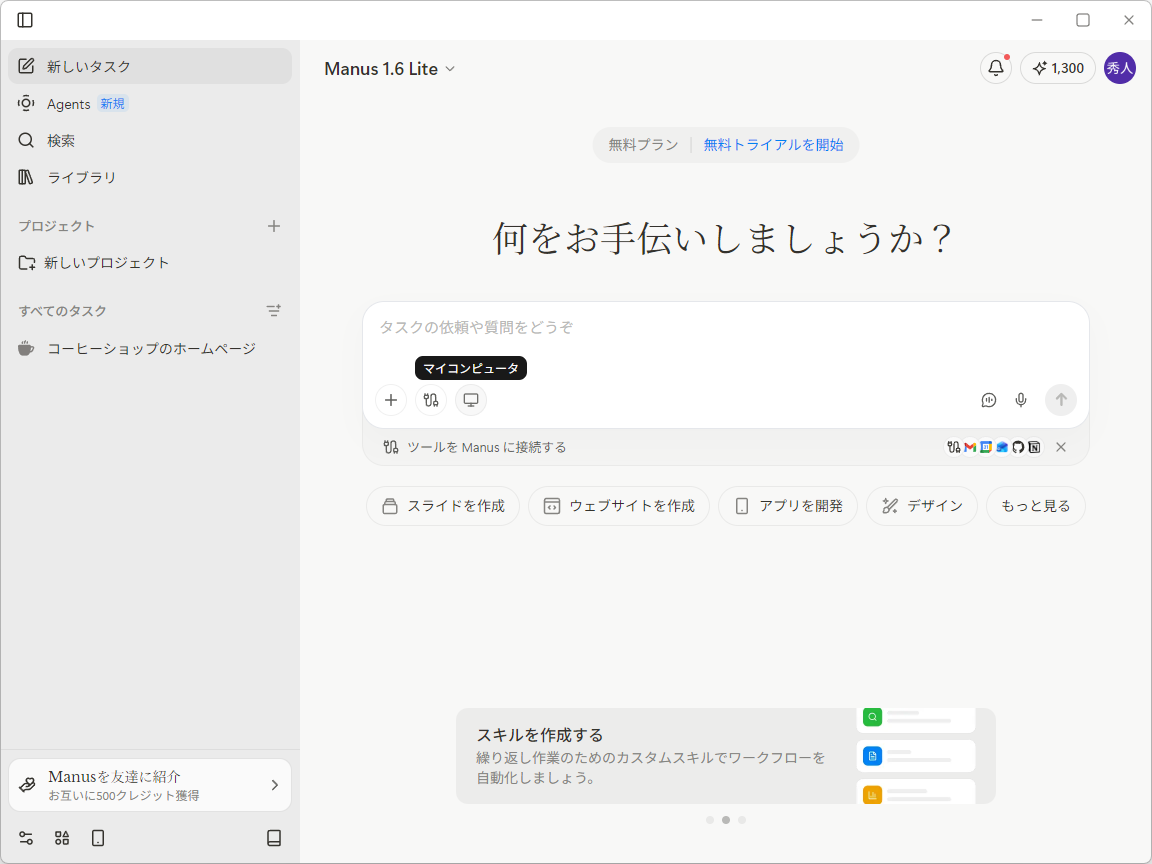Open the Manus 1.6 Lite model dropdown
Image resolution: width=1152 pixels, height=864 pixels.
coord(390,68)
